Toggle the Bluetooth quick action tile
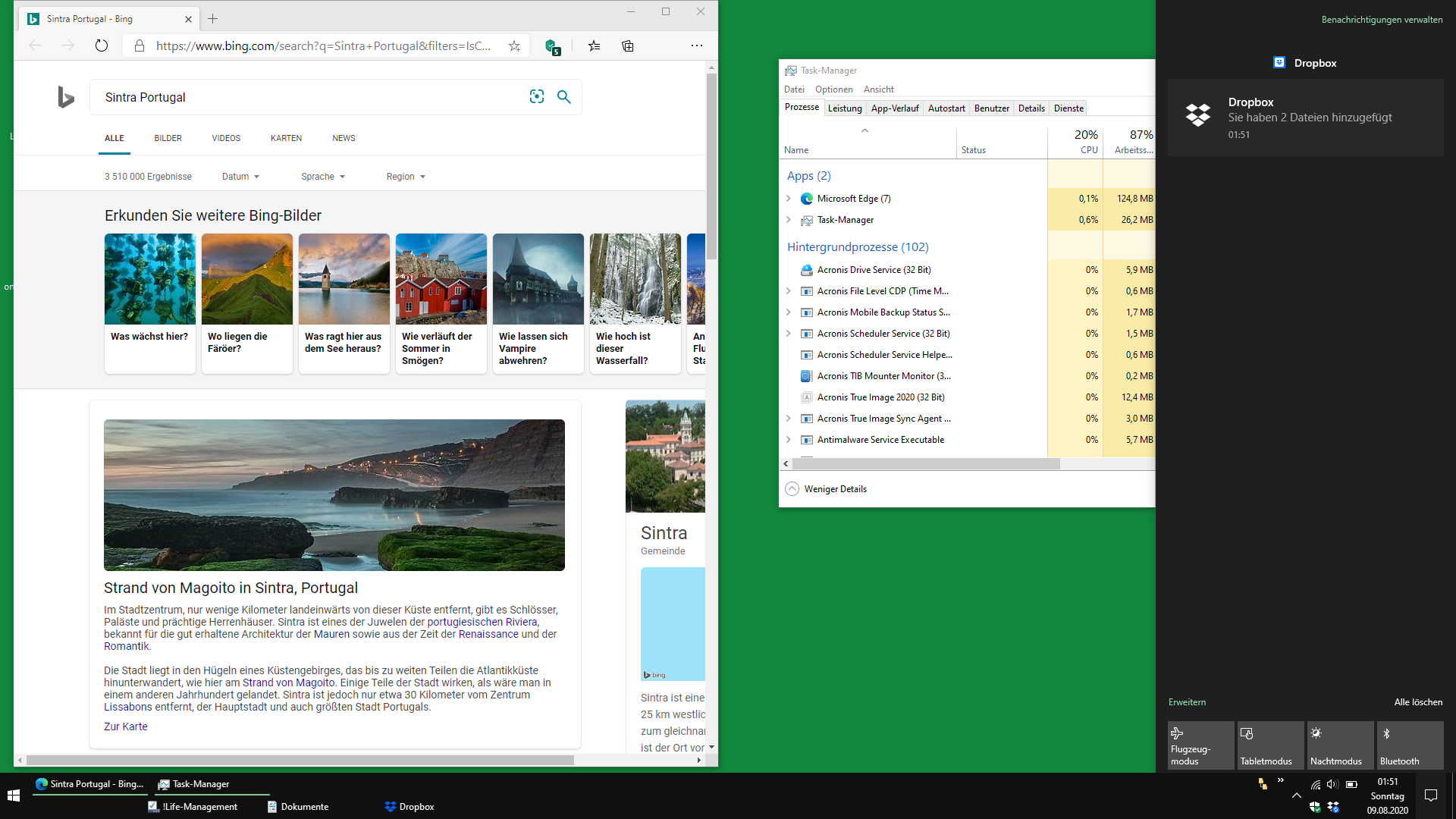 pos(1410,745)
